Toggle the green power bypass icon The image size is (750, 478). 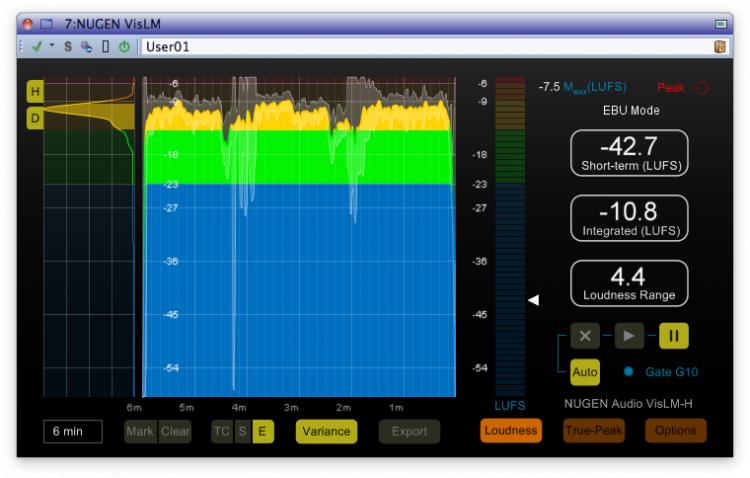click(124, 46)
